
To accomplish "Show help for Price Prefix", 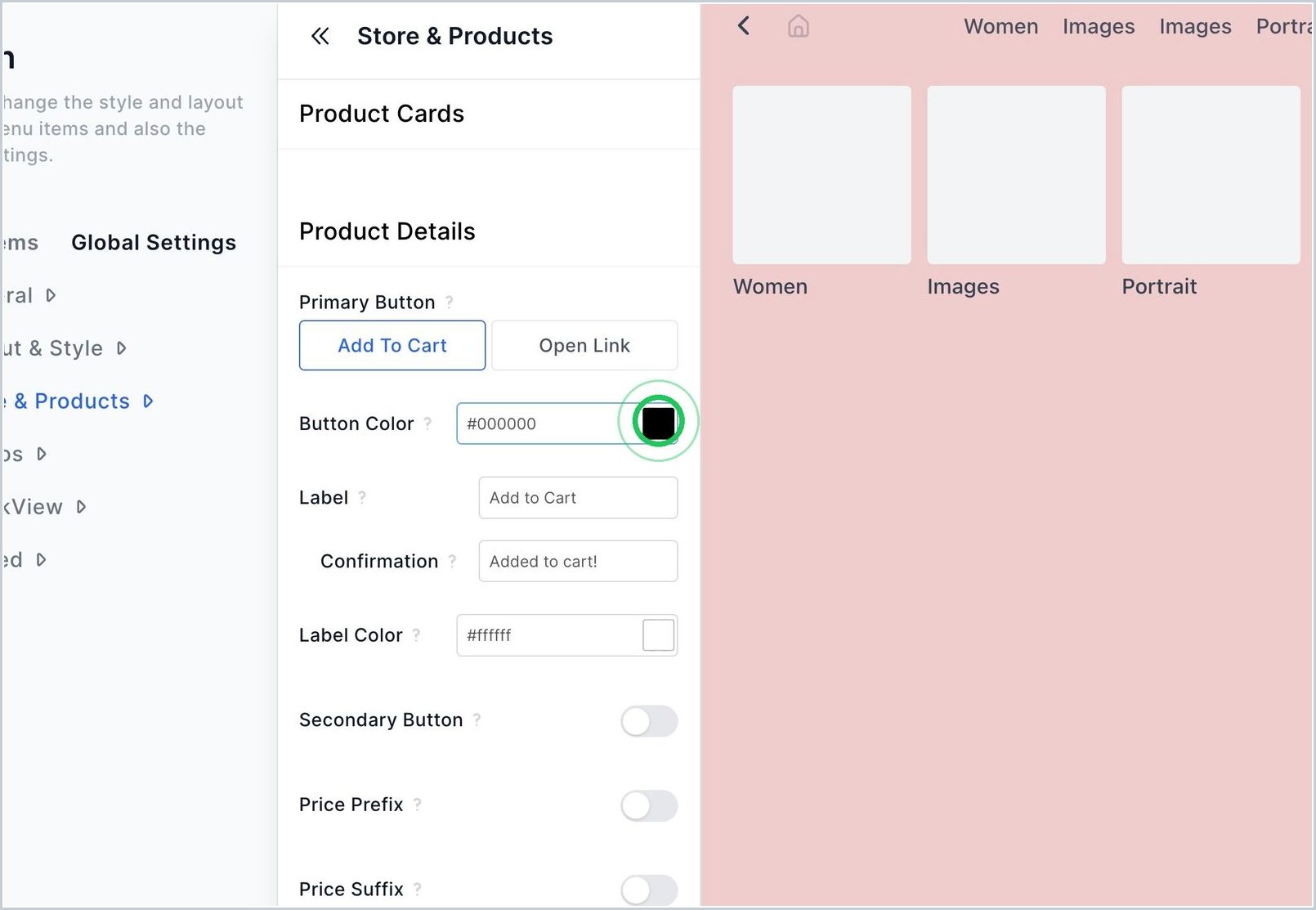I will 417,805.
